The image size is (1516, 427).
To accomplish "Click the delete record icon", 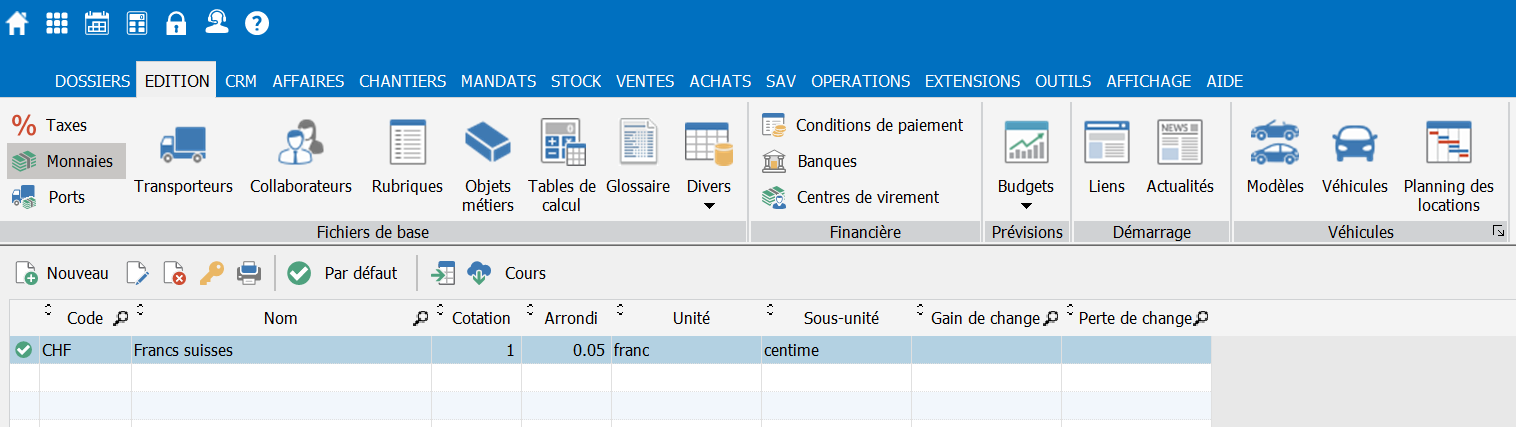I will pyautogui.click(x=174, y=273).
